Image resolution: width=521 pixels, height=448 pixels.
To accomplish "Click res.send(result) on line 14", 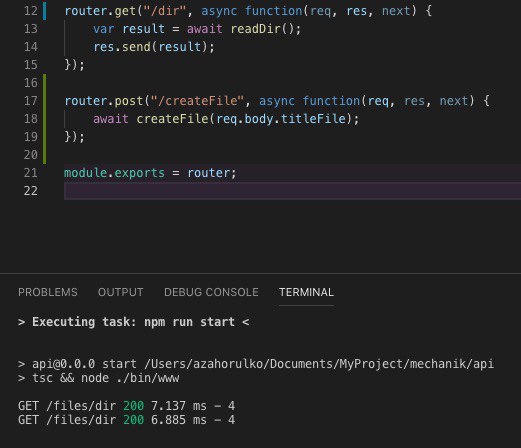I will [x=154, y=47].
